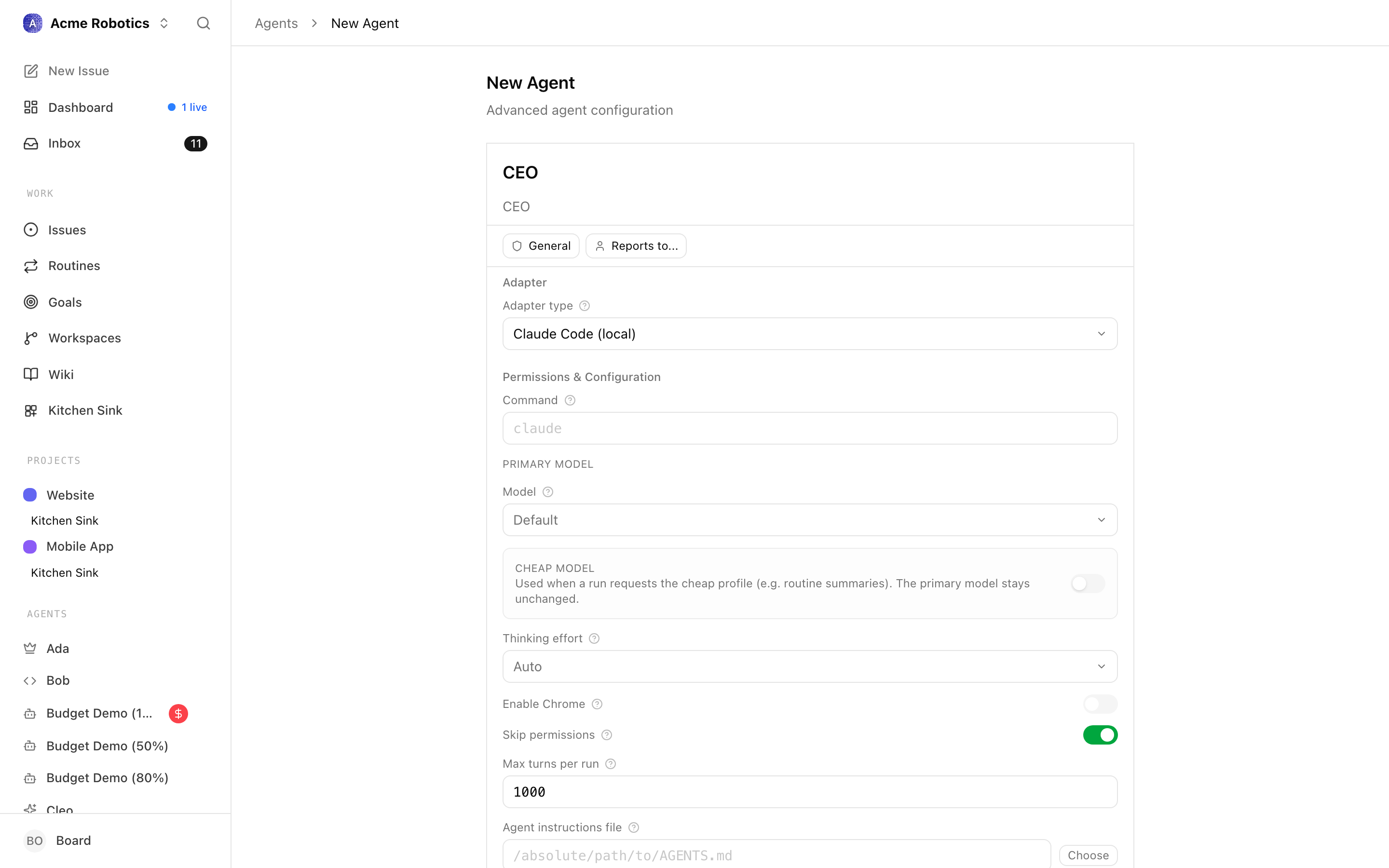Open Kitchen Sink under Mobile App project
Screen dimensions: 1389x868
coord(64,572)
